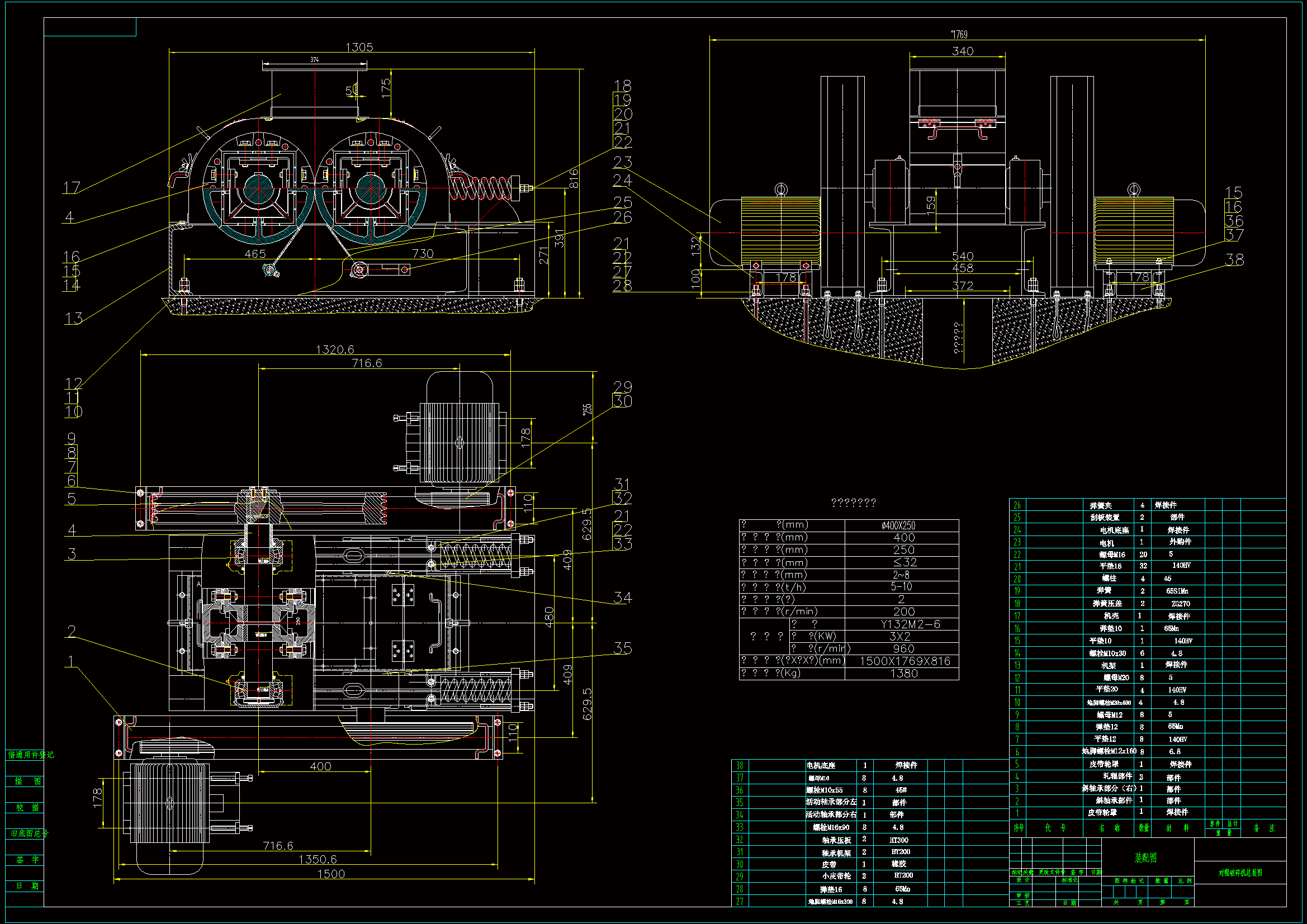The image size is (1307, 924).
Task: Select part balloon number 34 label
Action: [622, 598]
